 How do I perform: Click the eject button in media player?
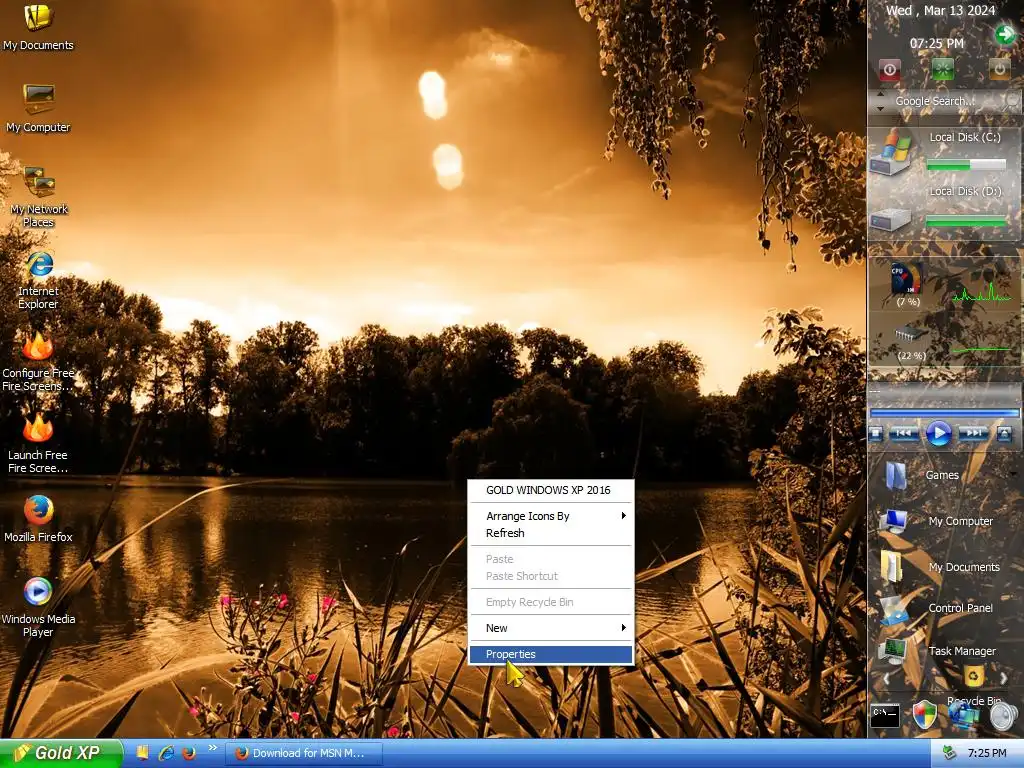(x=1004, y=433)
